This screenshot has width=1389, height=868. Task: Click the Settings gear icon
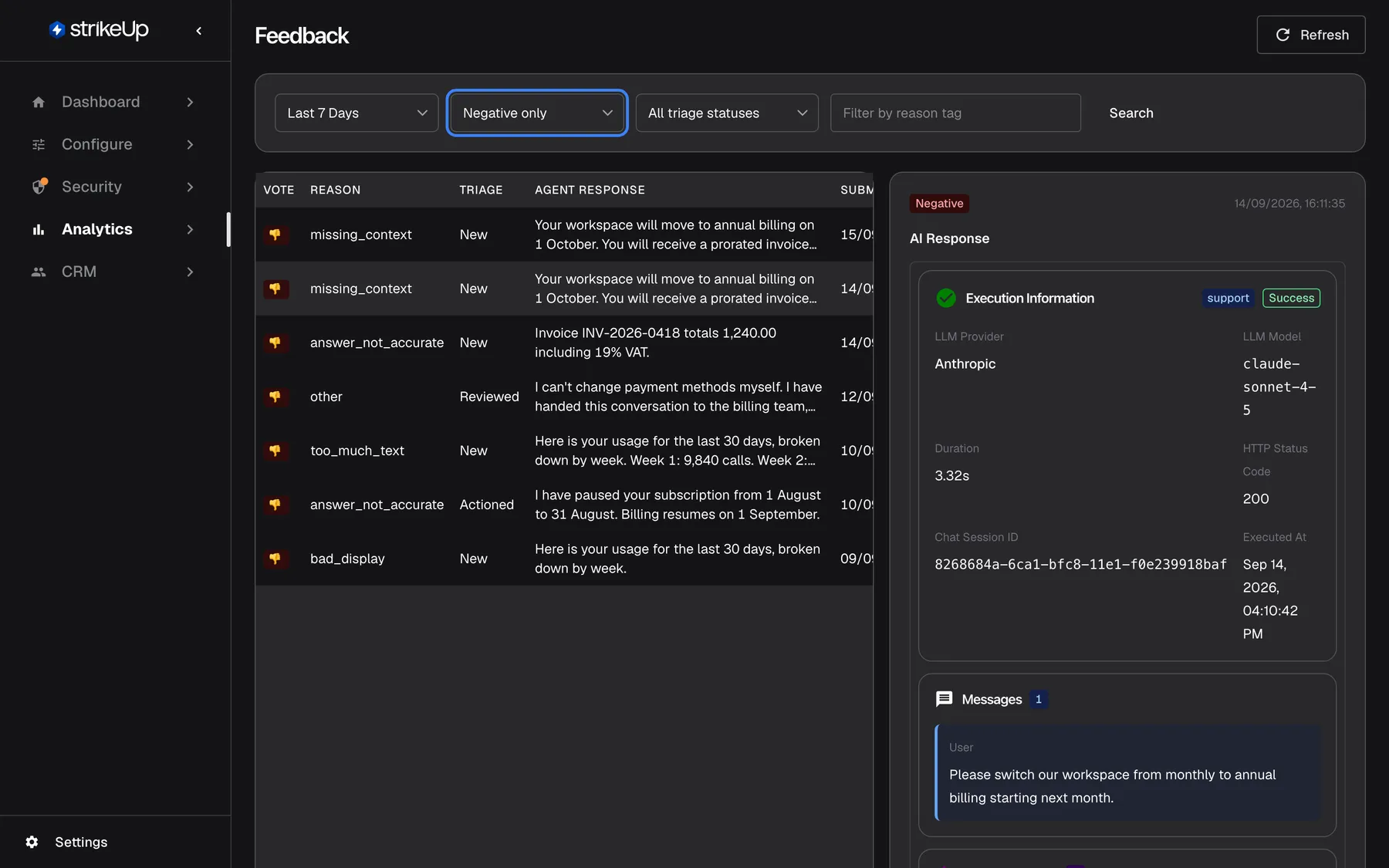[32, 842]
